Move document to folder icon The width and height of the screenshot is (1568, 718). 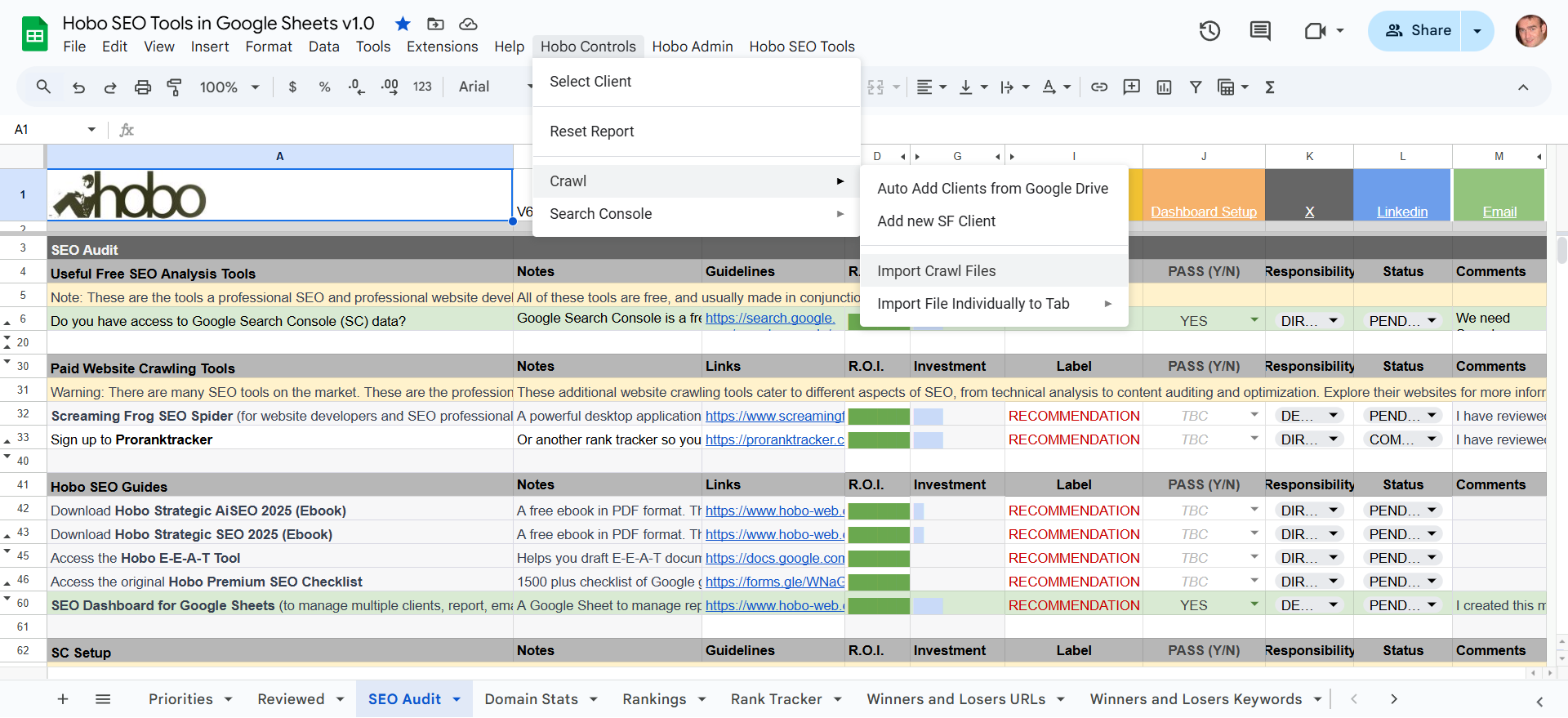tap(435, 24)
